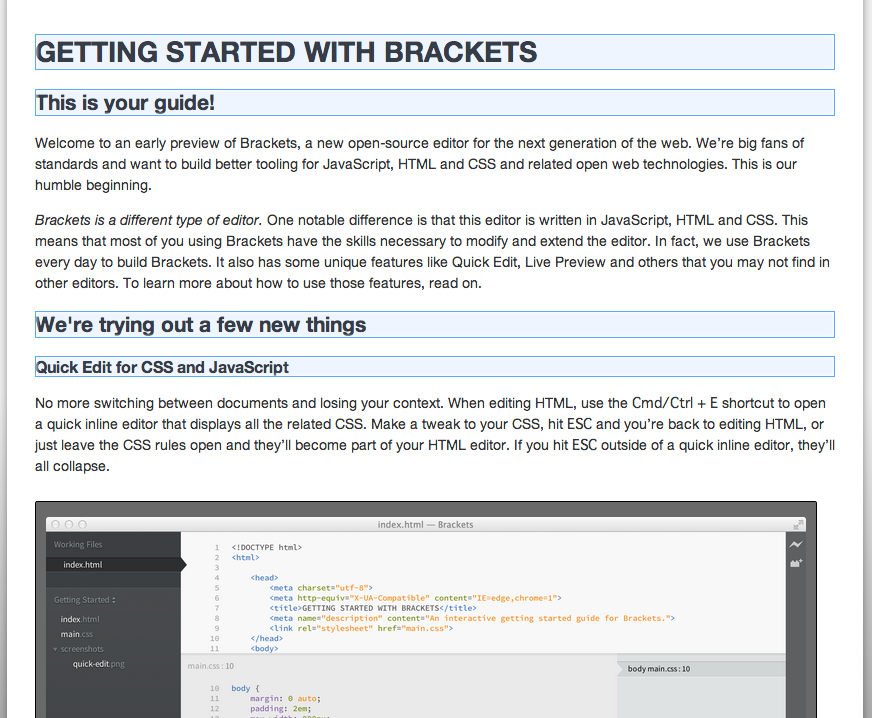Select index.html under Working Files
The height and width of the screenshot is (718, 872).
click(x=82, y=565)
